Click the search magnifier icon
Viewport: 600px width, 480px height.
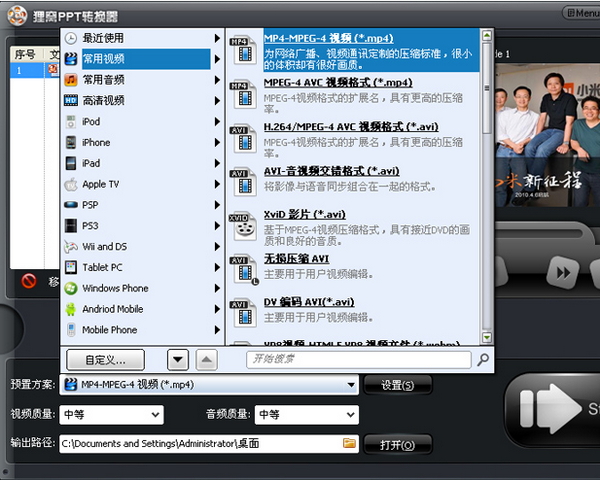(483, 359)
